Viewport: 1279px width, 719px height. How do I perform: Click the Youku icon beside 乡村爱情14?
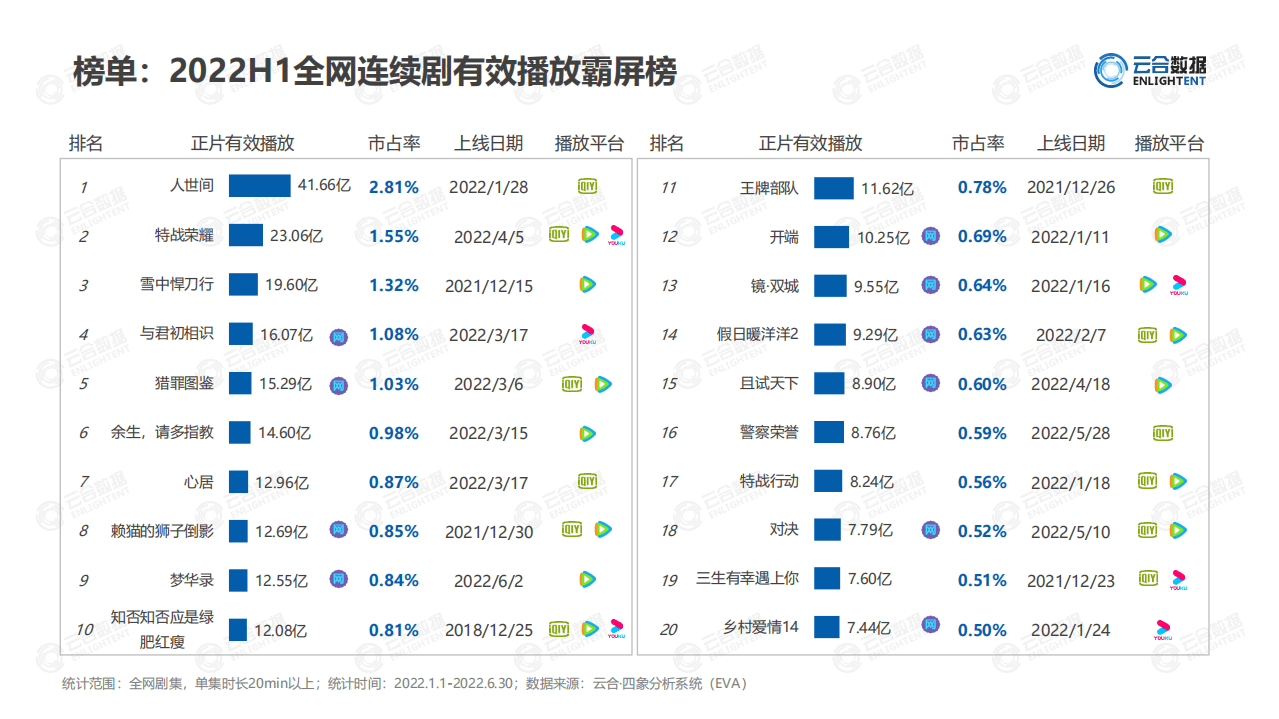coord(1162,630)
